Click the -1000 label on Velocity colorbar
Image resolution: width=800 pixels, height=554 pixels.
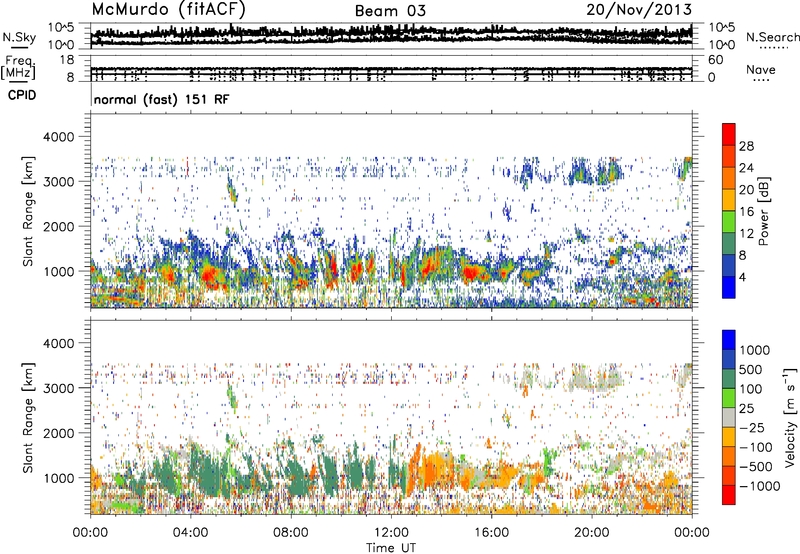pos(759,486)
